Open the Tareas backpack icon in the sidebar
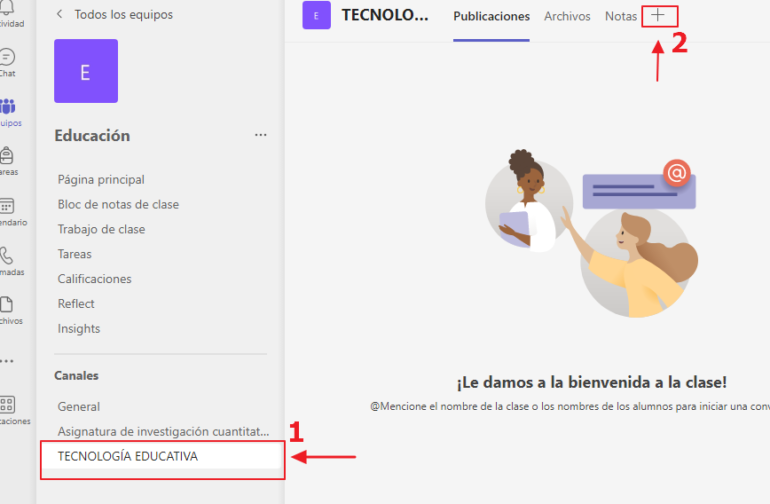Image resolution: width=770 pixels, height=504 pixels. pos(6,156)
